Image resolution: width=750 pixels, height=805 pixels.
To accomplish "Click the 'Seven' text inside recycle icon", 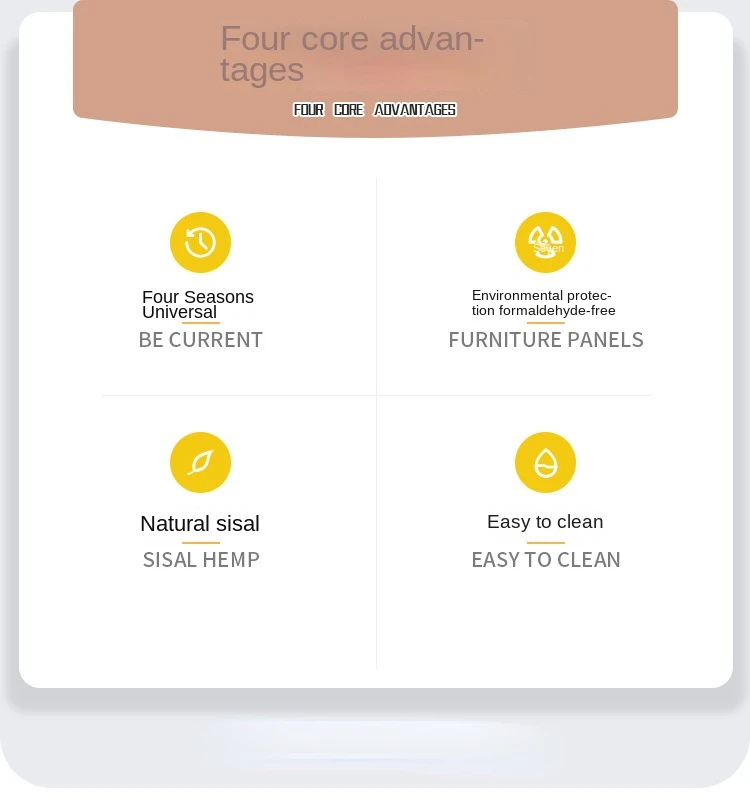I will [548, 248].
